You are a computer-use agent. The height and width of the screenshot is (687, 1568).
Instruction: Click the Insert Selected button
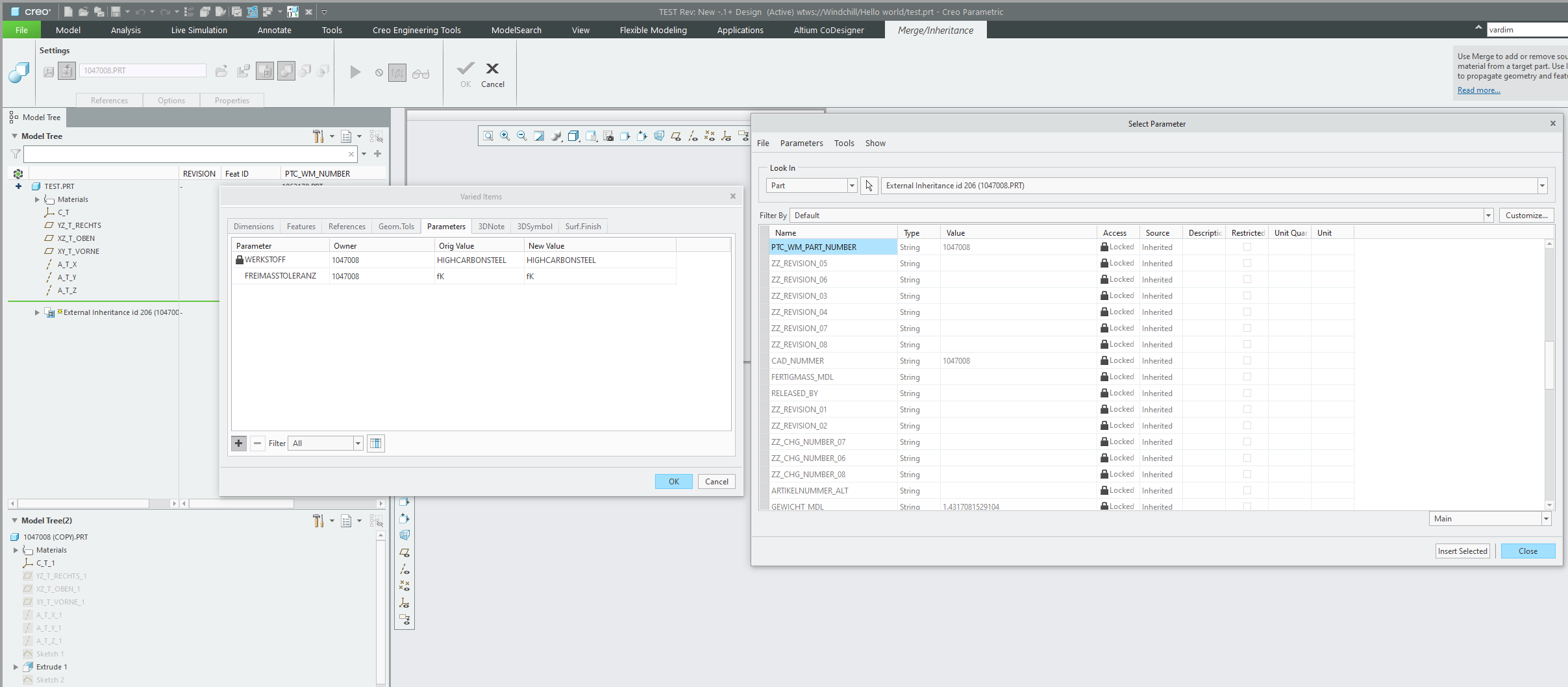tap(1462, 550)
